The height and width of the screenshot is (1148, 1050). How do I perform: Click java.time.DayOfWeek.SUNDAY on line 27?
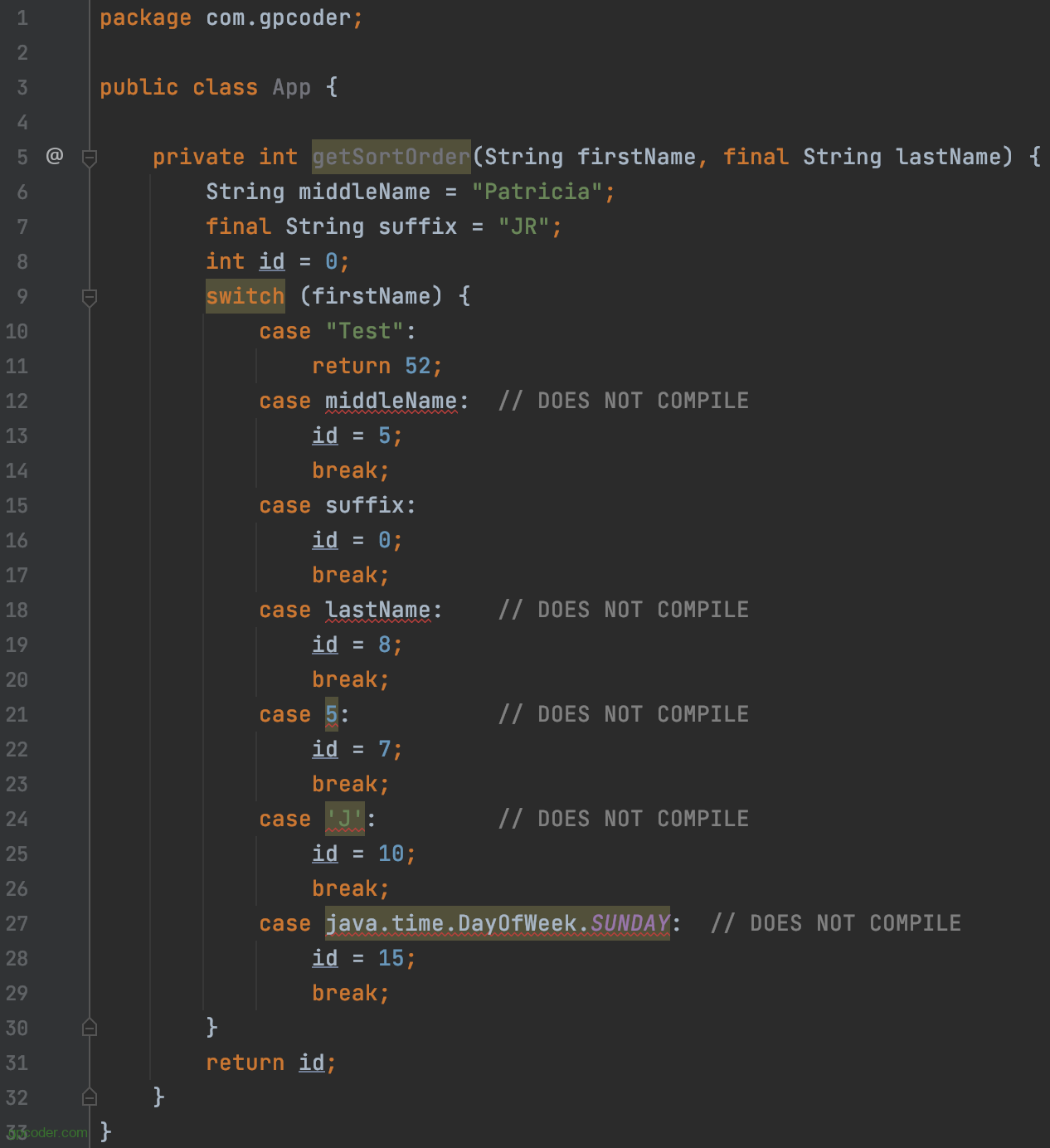[x=497, y=924]
